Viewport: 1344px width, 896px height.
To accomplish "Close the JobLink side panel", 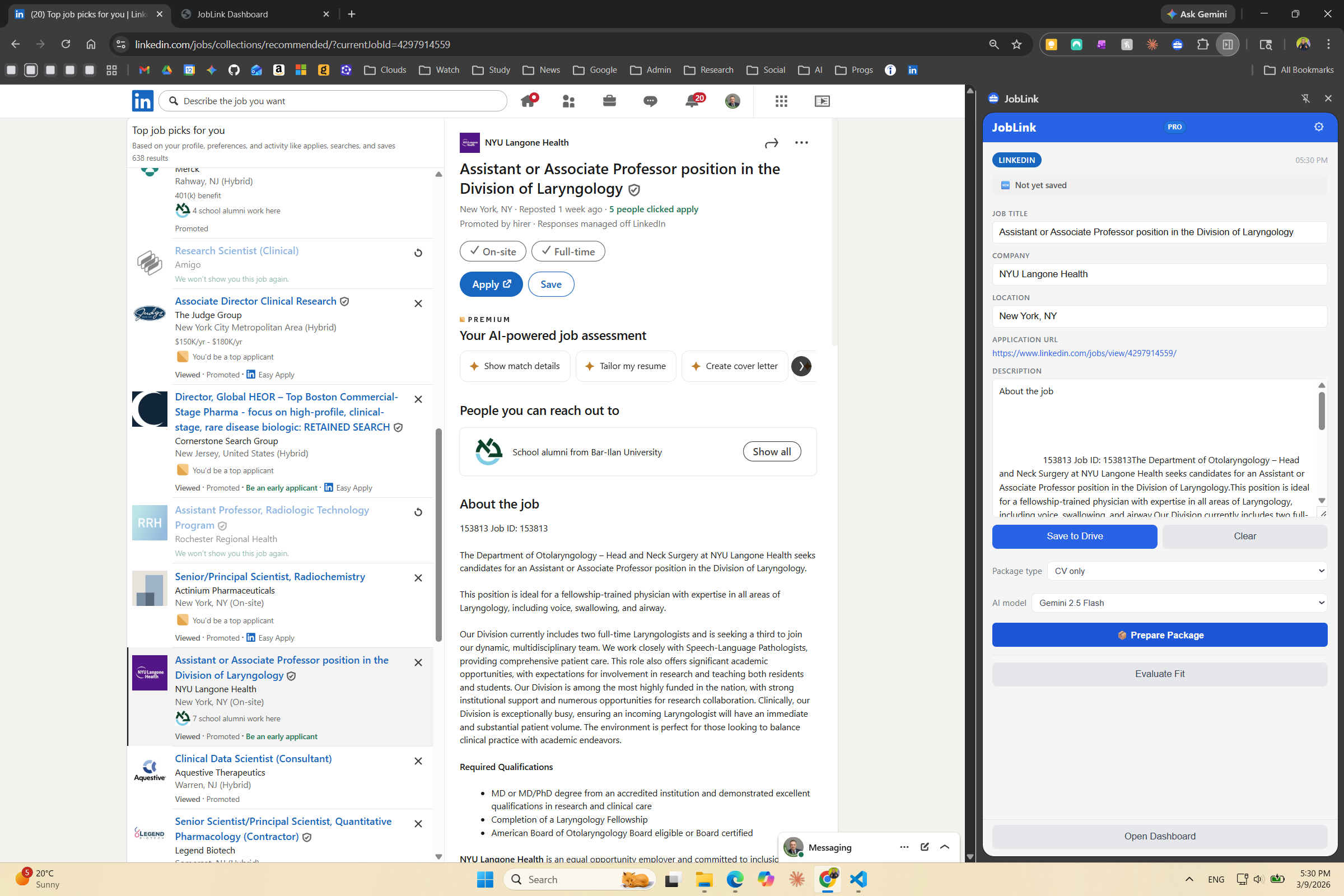I will coord(1328,99).
